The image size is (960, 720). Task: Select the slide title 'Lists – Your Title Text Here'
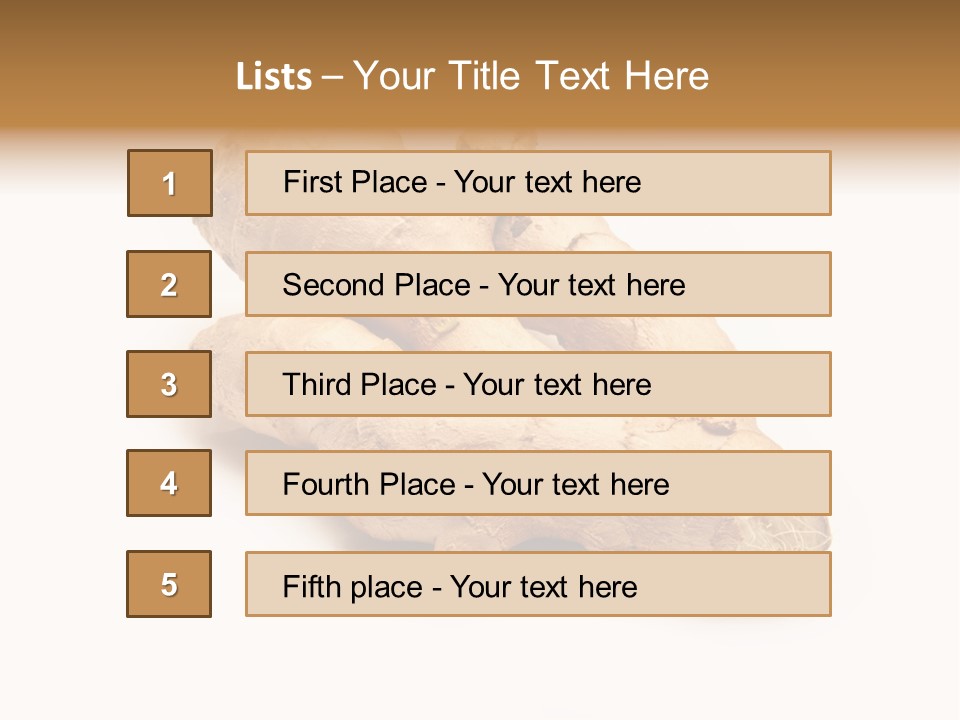472,76
